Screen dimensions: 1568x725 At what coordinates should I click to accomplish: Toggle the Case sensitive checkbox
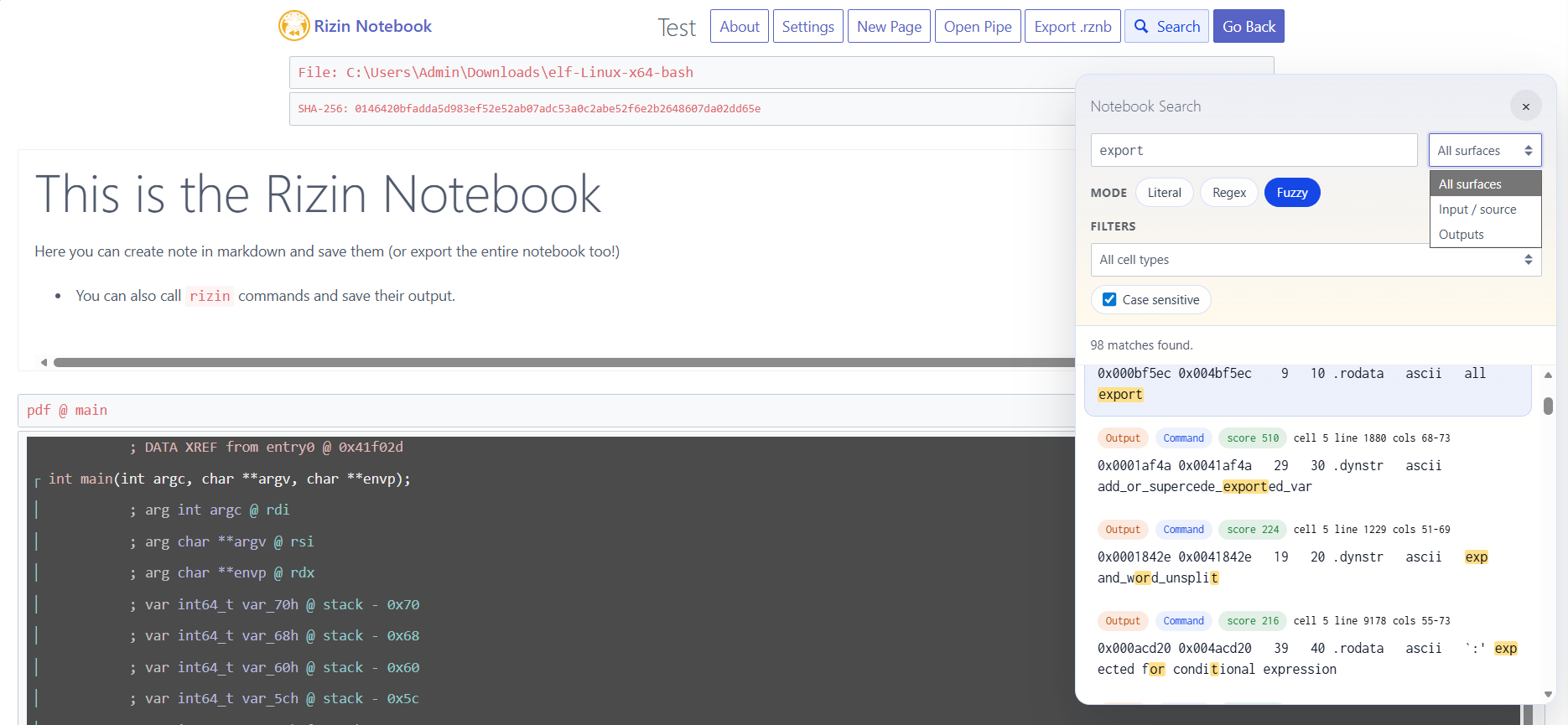(1109, 300)
